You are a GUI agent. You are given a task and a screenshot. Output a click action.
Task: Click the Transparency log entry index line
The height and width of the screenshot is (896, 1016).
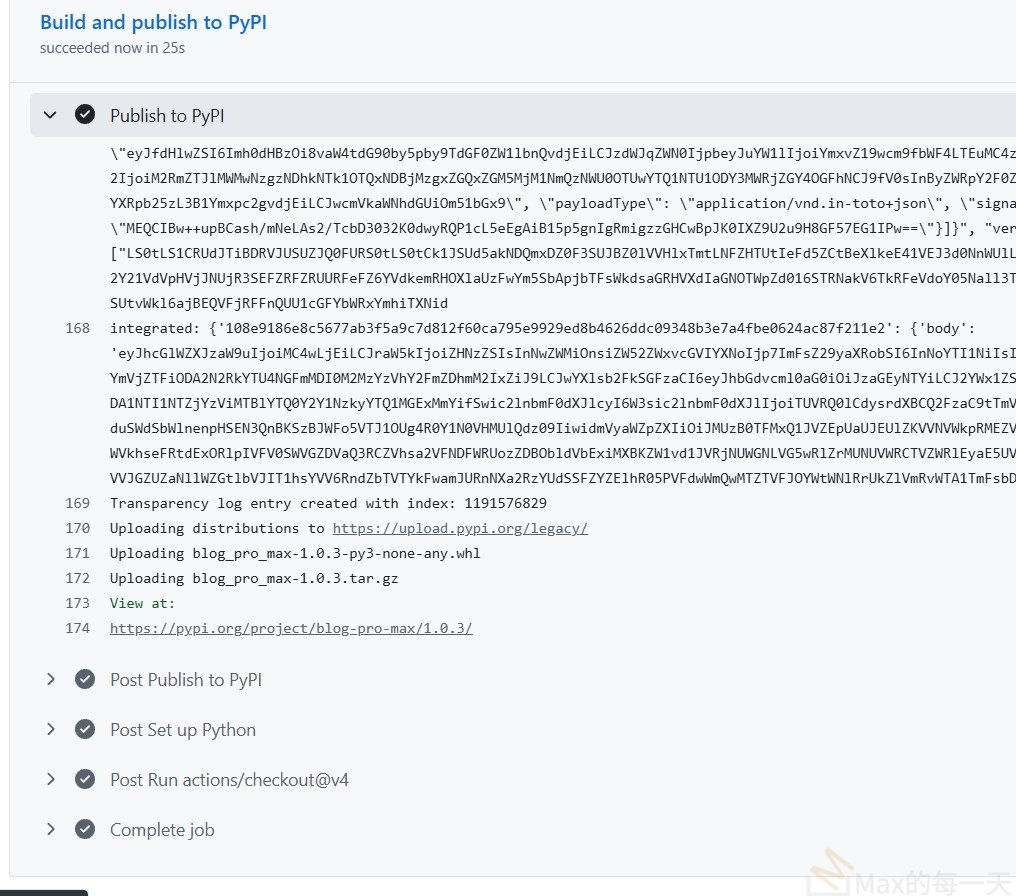[328, 503]
